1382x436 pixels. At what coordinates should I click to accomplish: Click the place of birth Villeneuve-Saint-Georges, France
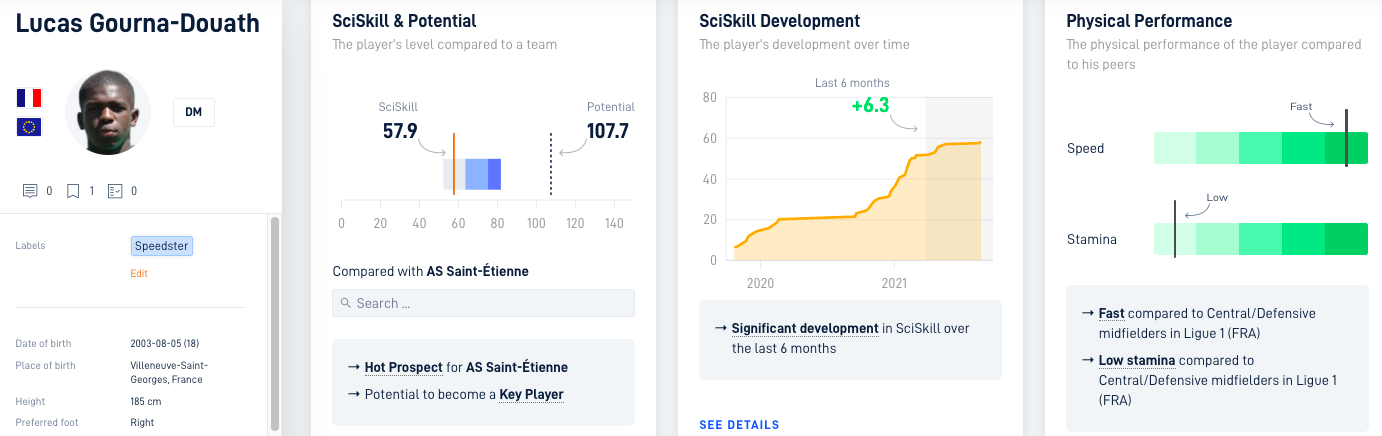coord(169,372)
